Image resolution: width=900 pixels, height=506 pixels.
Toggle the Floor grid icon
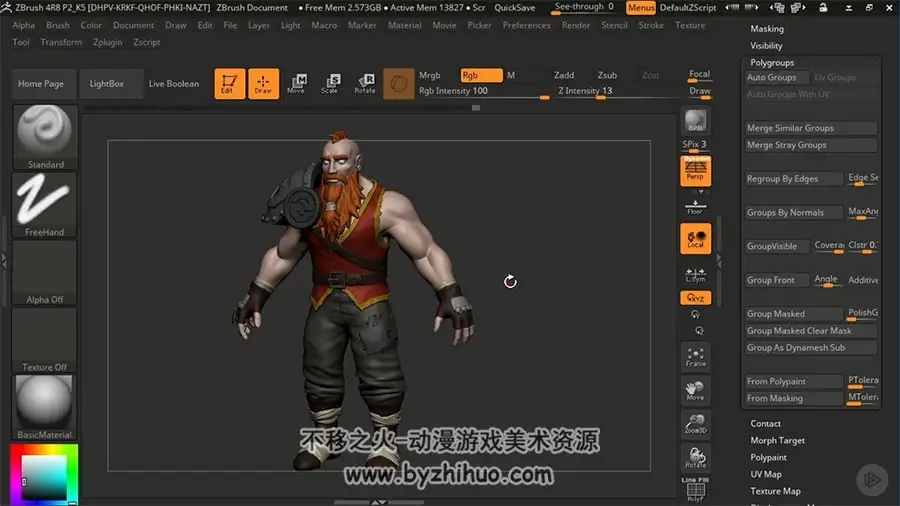695,207
